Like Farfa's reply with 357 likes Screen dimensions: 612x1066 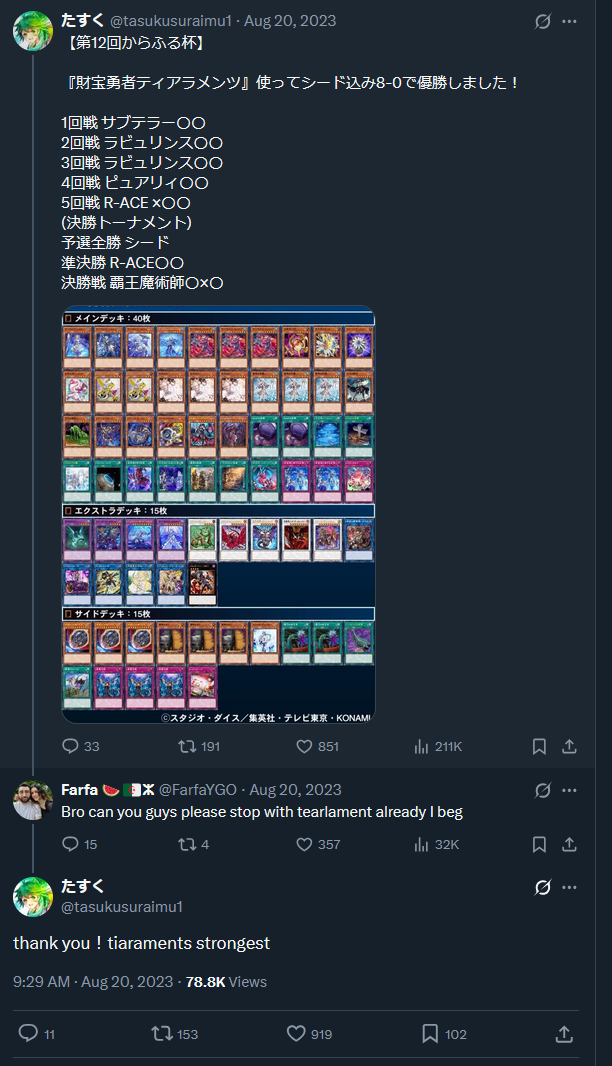(x=318, y=844)
